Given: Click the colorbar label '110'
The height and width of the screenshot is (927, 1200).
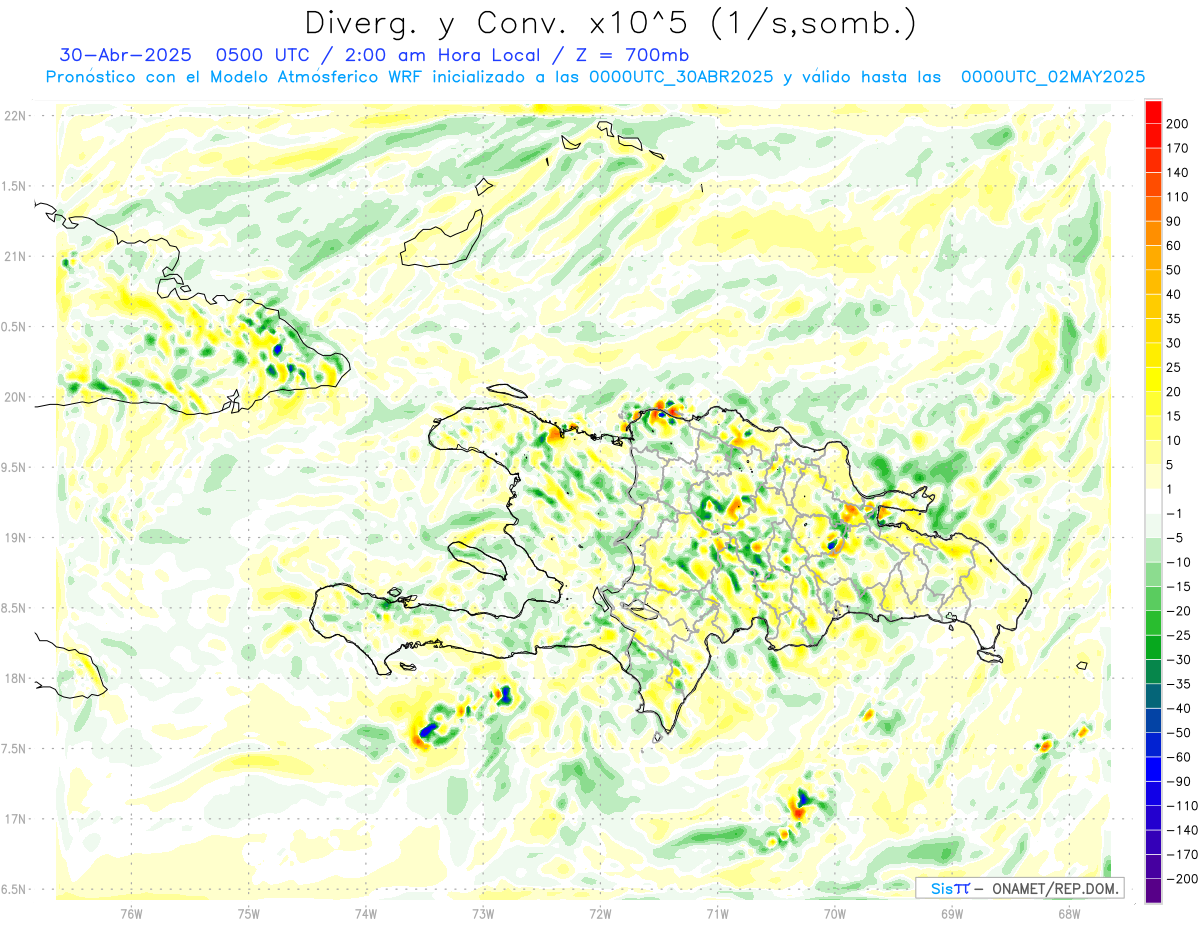Looking at the screenshot, I should pos(1177,197).
